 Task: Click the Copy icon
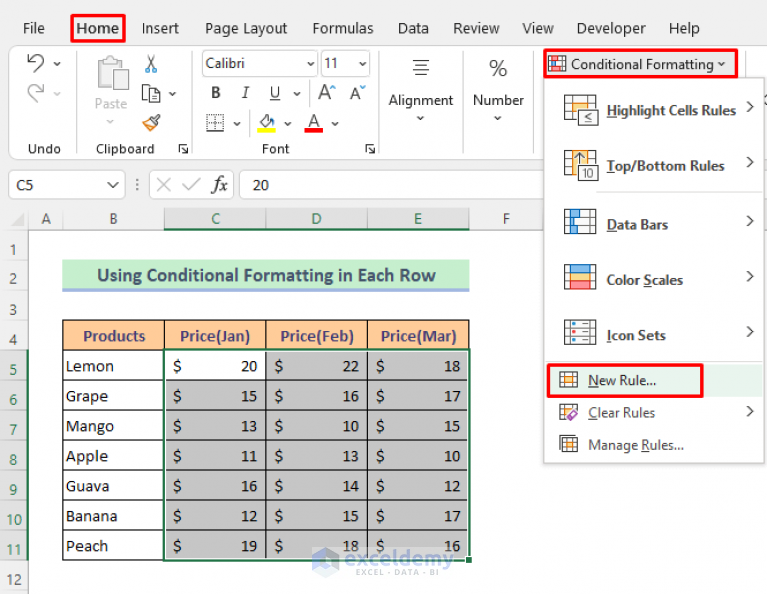pos(151,93)
